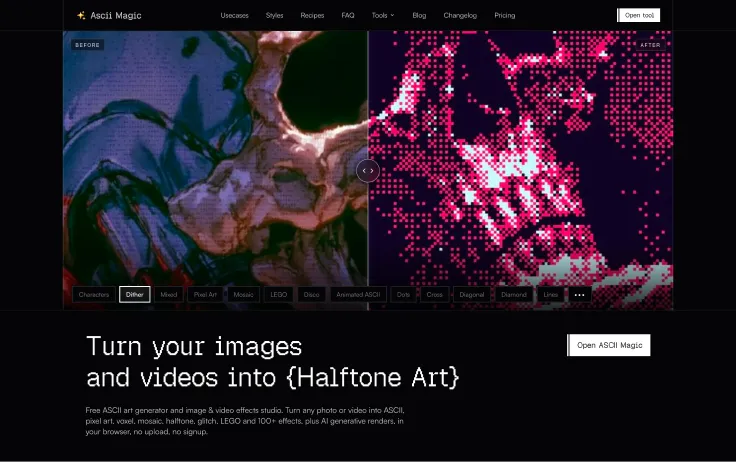Select the Disco style
Image resolution: width=736 pixels, height=462 pixels.
(x=311, y=295)
